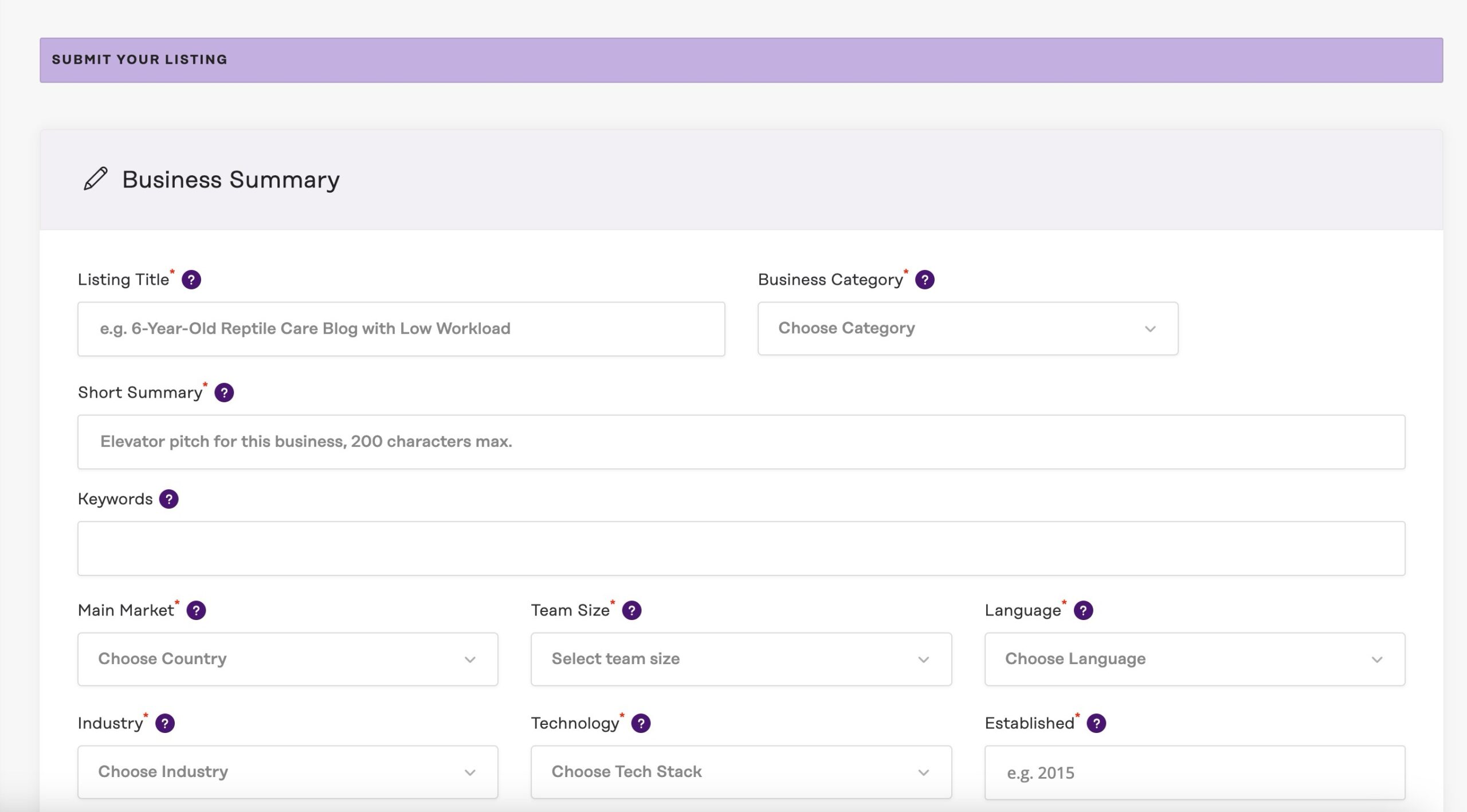The image size is (1467, 812).
Task: Click the question mark beside Short Summary
Action: click(223, 393)
